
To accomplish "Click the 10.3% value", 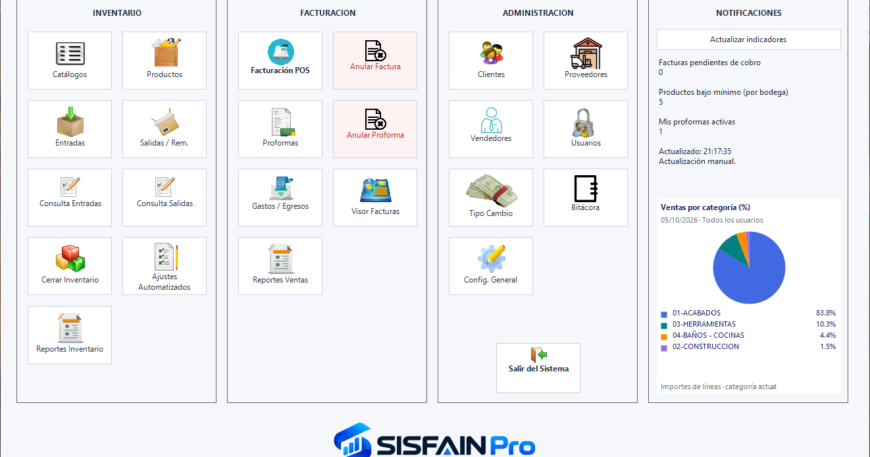I will pyautogui.click(x=826, y=324).
